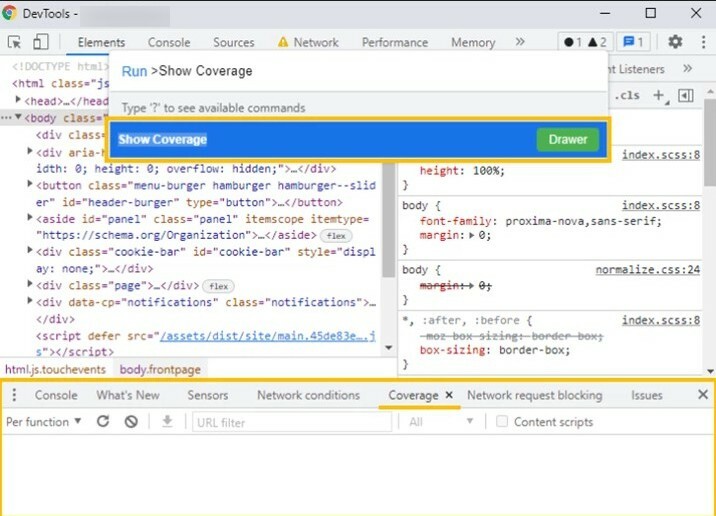Open DevTools settings gear
The width and height of the screenshot is (716, 516).
pyautogui.click(x=675, y=42)
